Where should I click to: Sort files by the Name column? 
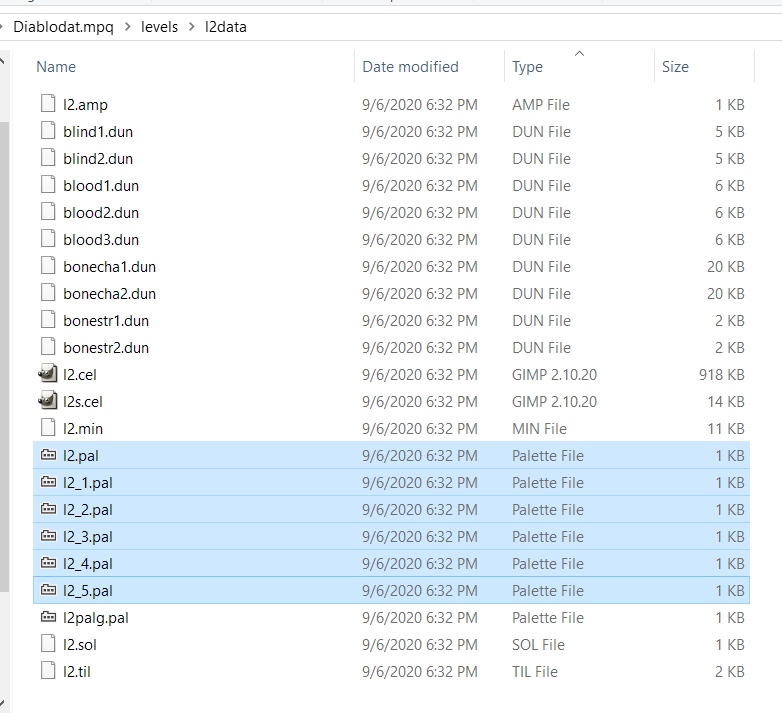56,67
